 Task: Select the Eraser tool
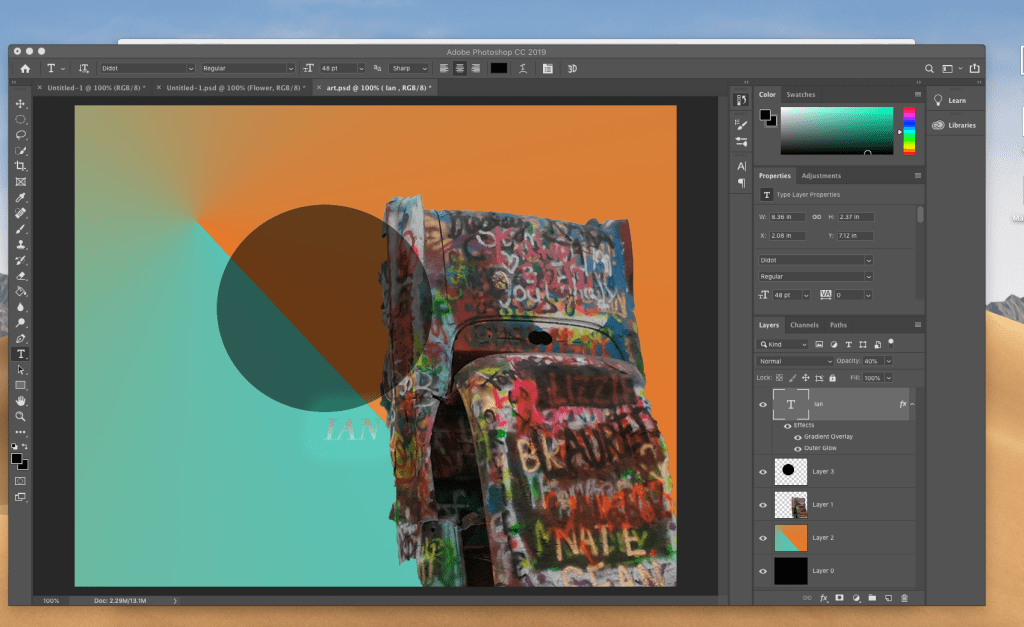pyautogui.click(x=20, y=276)
